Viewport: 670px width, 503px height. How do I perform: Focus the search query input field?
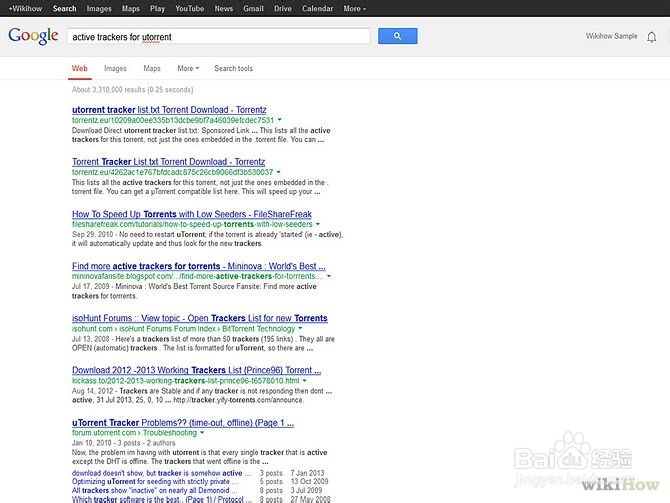(x=218, y=36)
